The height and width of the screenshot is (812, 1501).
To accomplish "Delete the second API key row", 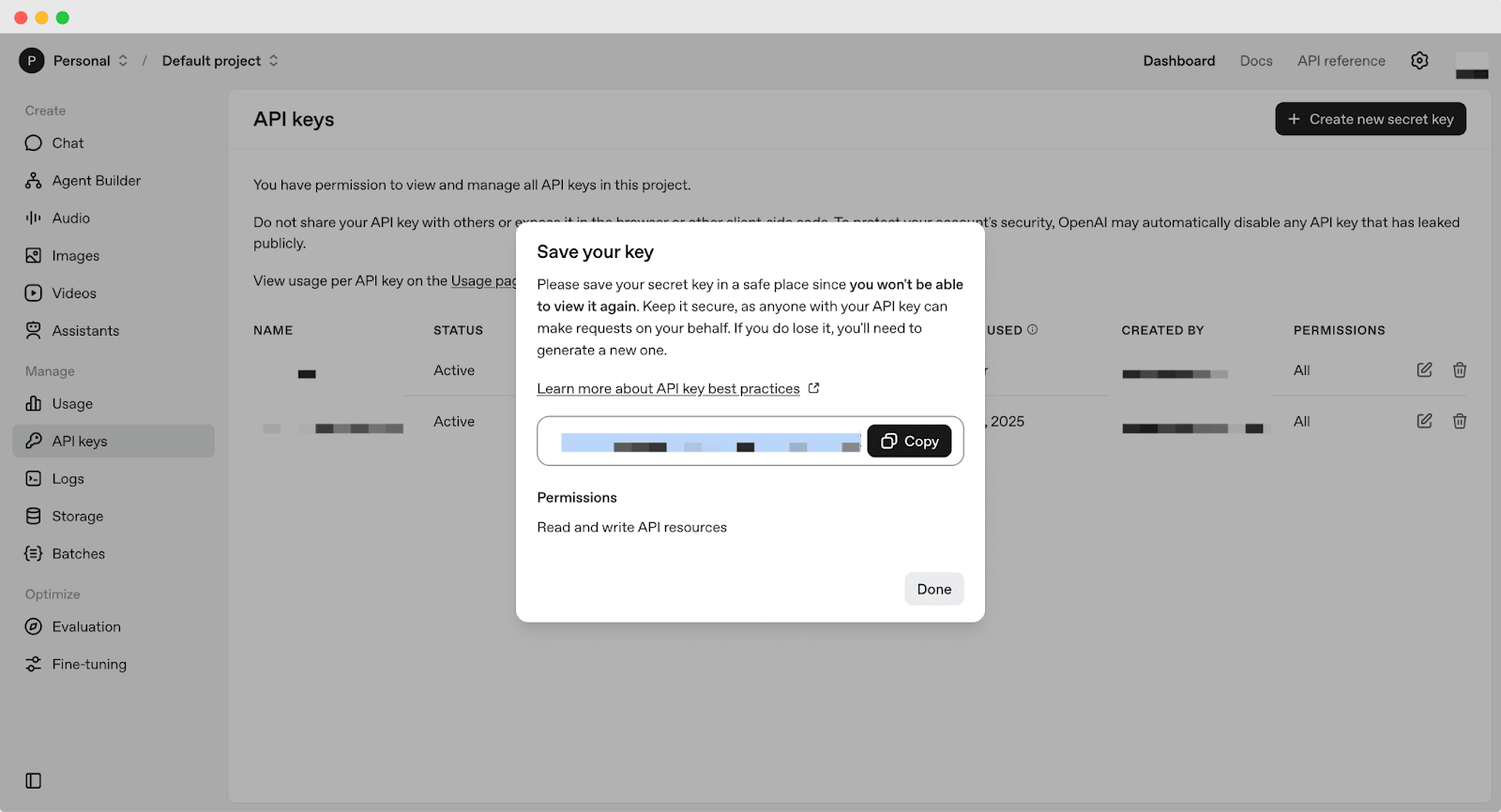I will pos(1460,422).
